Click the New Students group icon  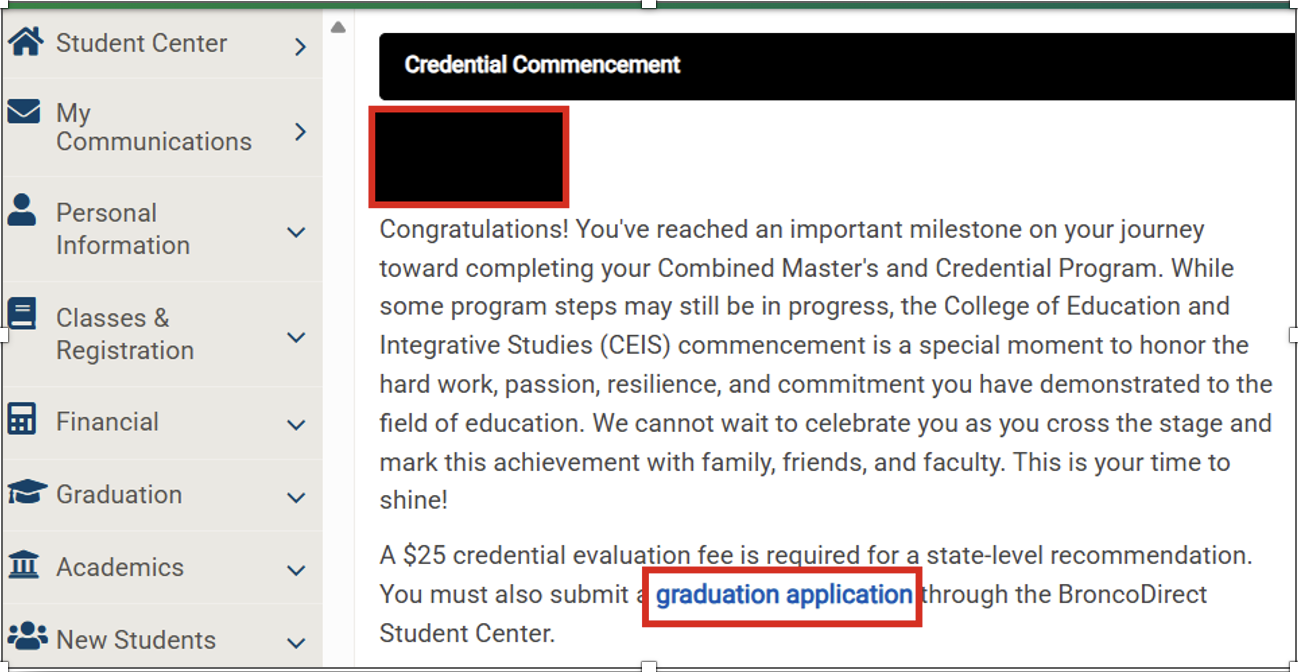27,636
